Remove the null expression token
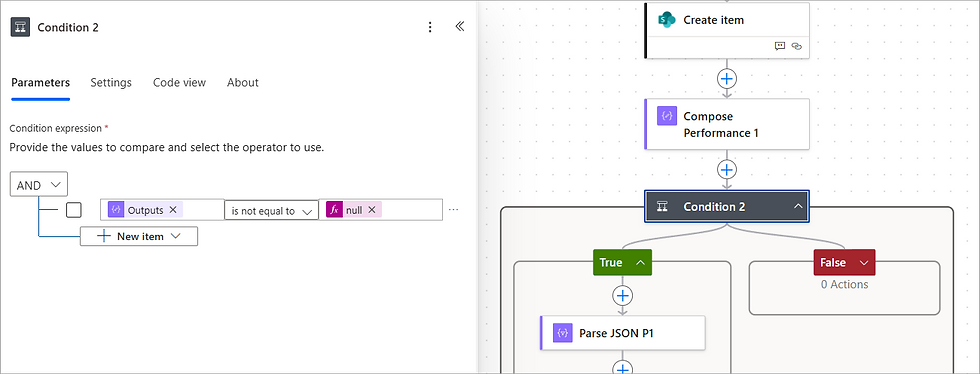Viewport: 980px width, 374px height. point(372,210)
